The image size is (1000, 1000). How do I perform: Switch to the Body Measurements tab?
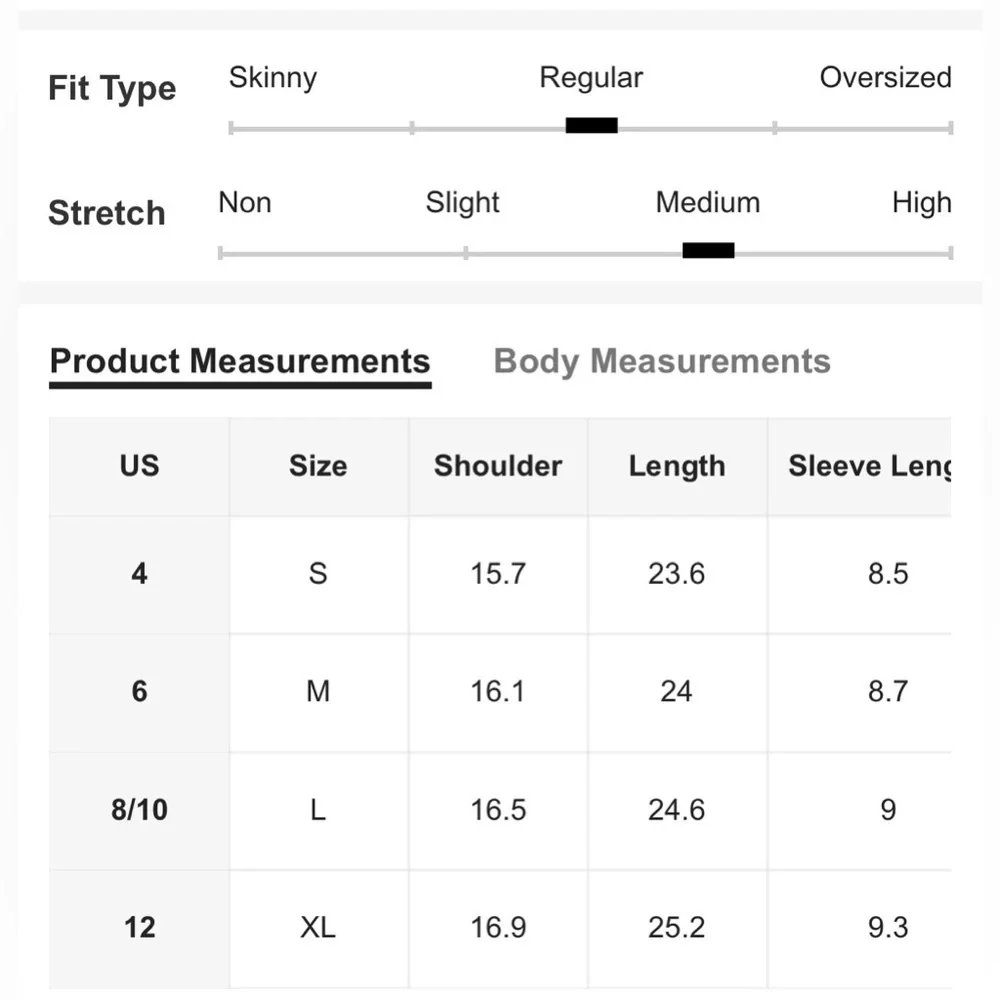pos(662,362)
